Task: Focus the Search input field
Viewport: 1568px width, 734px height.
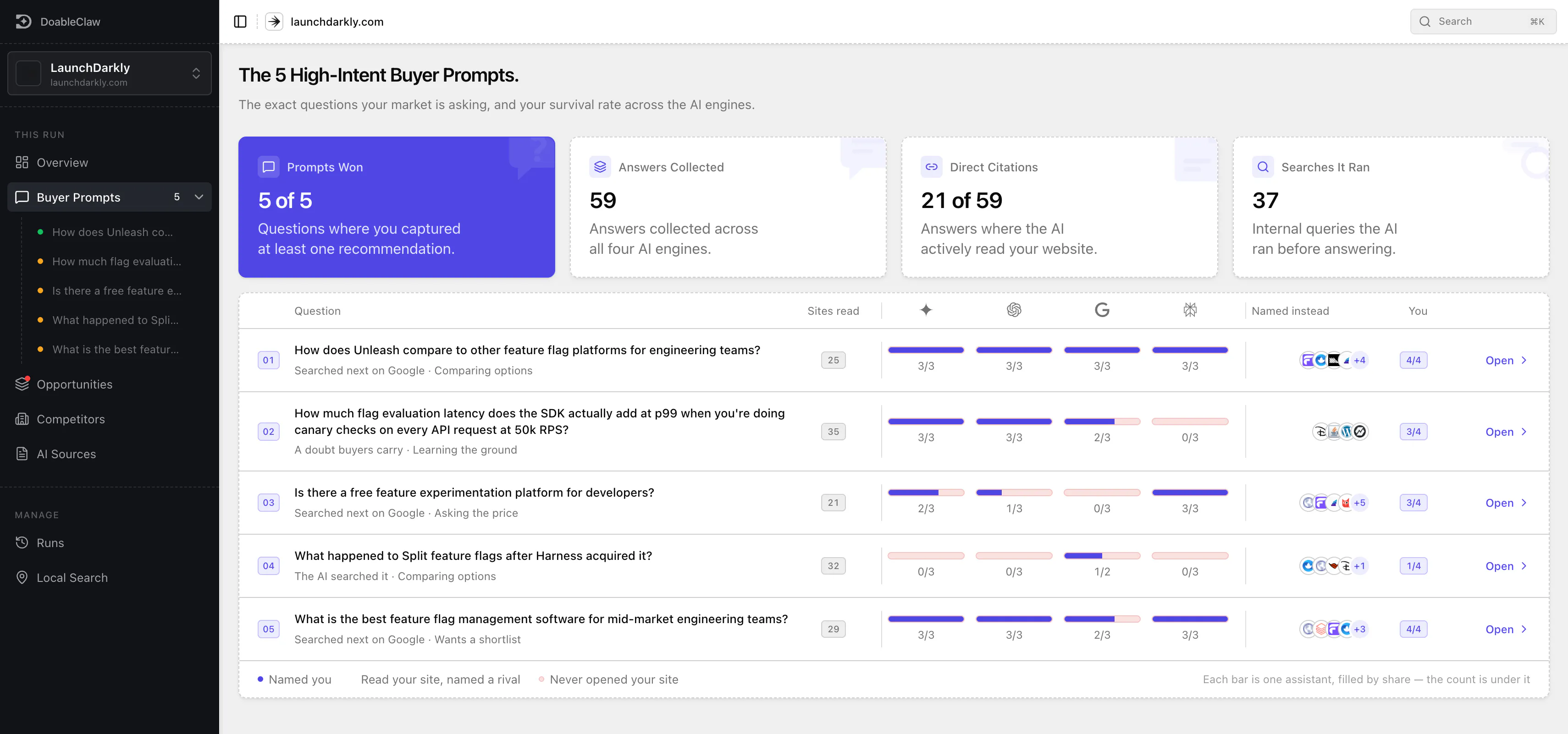Action: [1483, 22]
